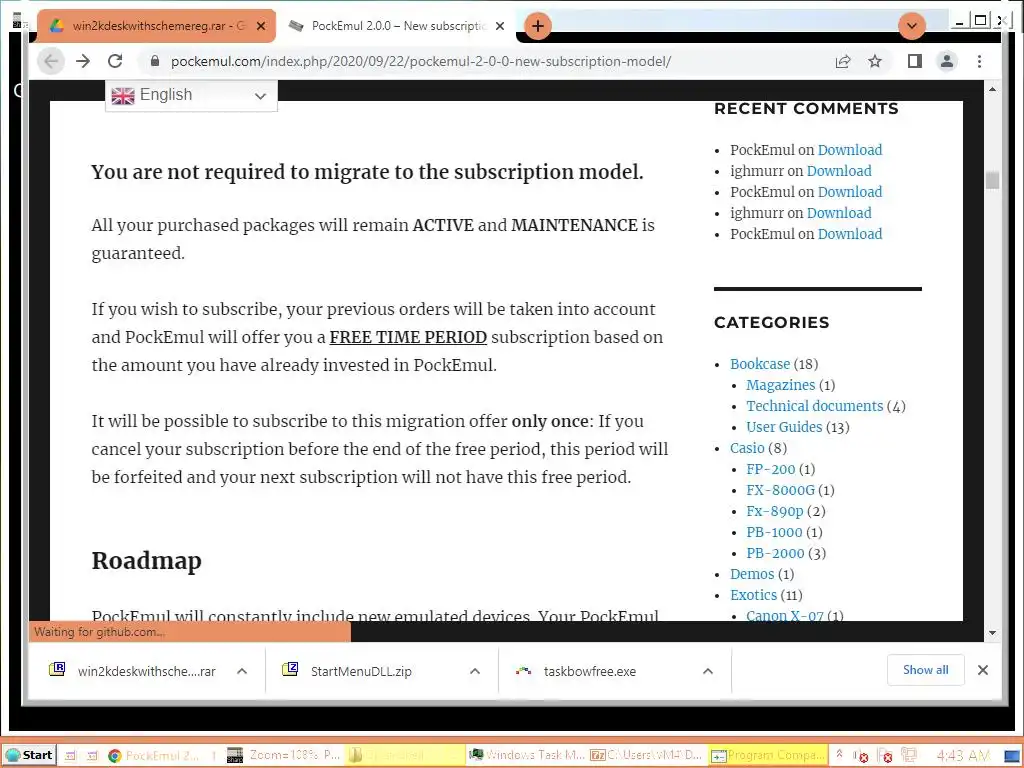Click the RECENT COMMENTS heading

coord(806,108)
